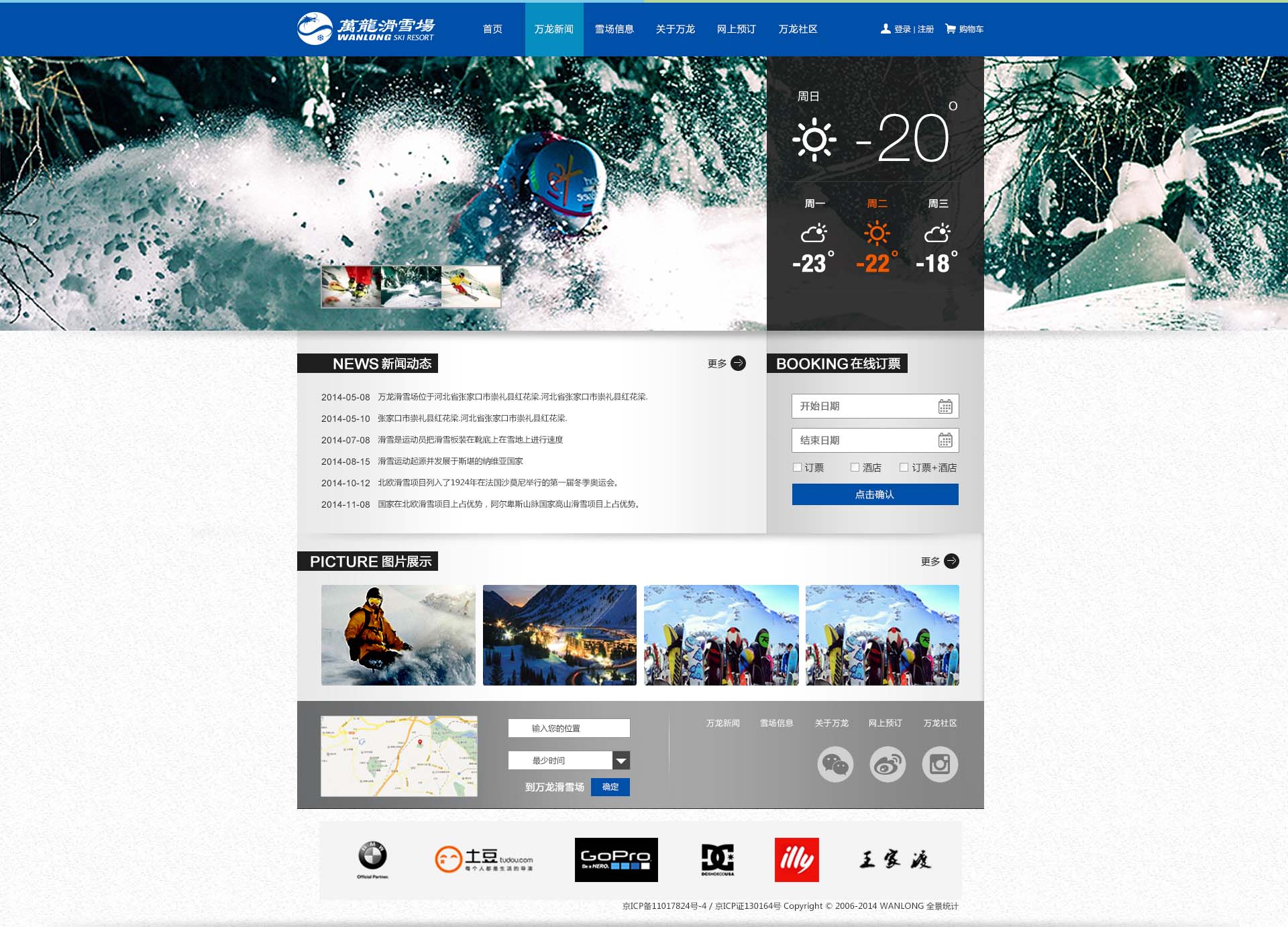Select 雪场信息 in top navigation
This screenshot has height=927, width=1288.
click(x=614, y=30)
